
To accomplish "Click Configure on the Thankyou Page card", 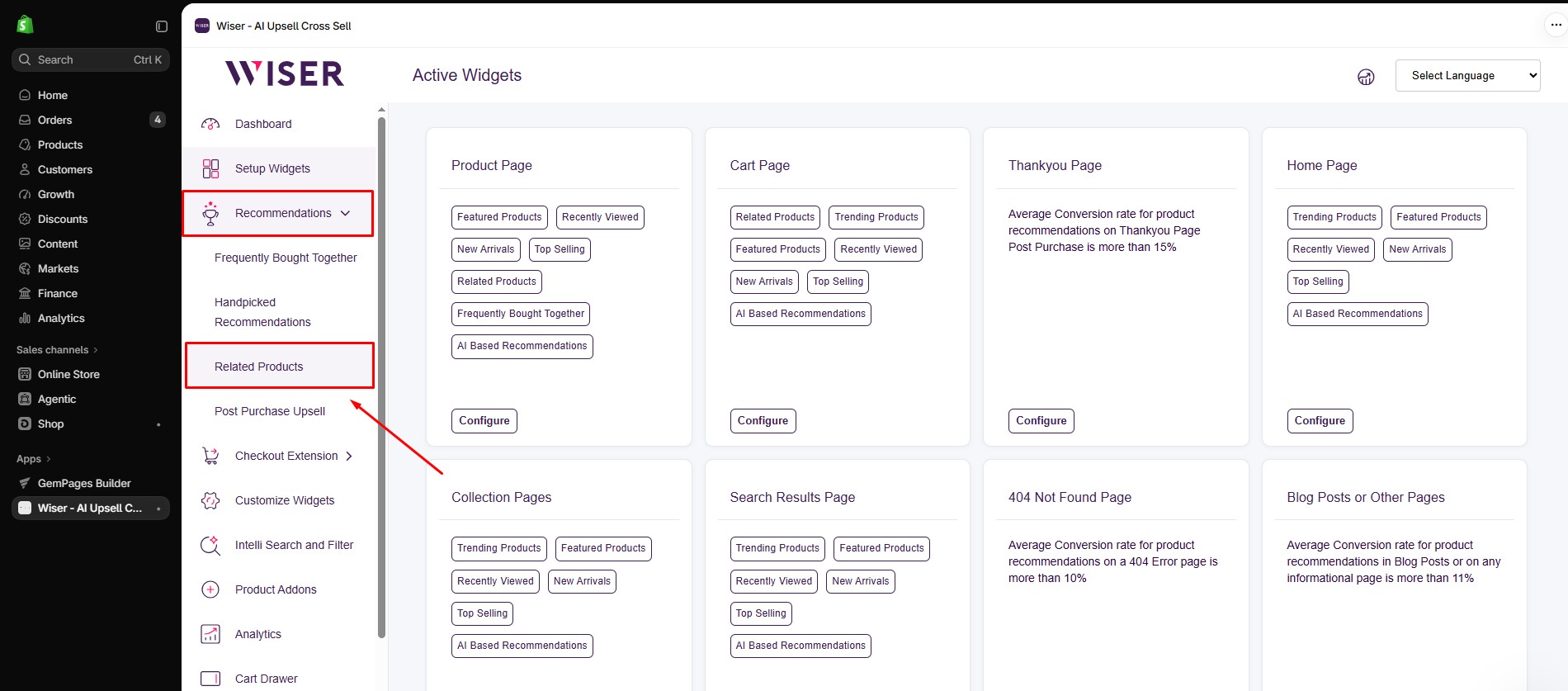I will click(1041, 421).
